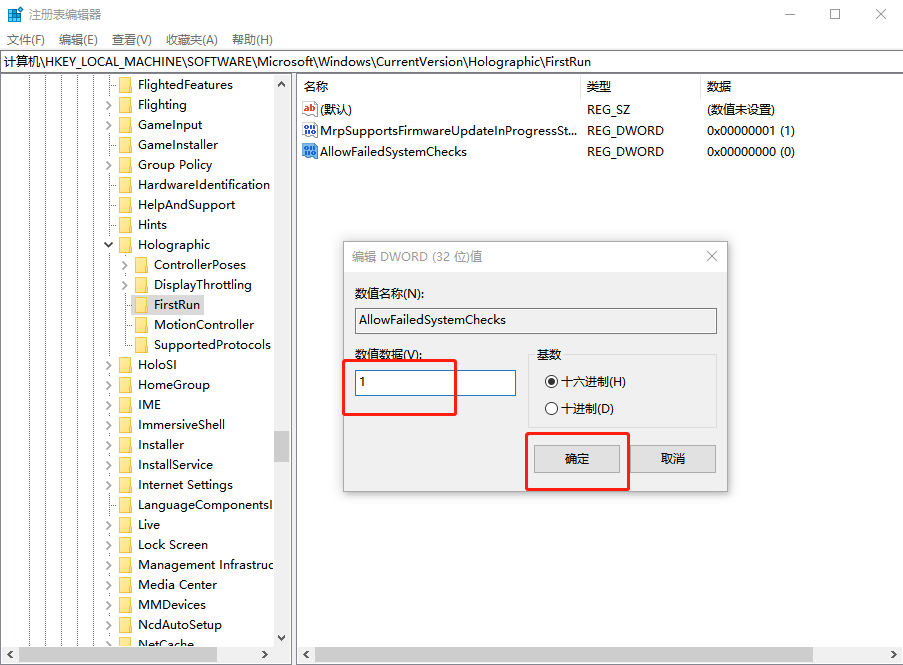Select the SupportedProtocols folder icon
This screenshot has width=903, height=665.
(x=140, y=344)
